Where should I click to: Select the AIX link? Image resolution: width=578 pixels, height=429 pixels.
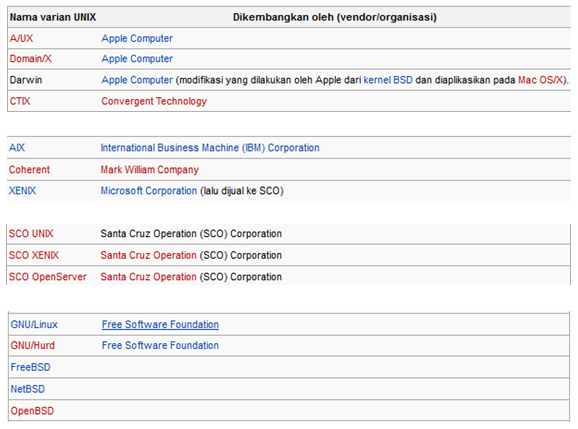17,148
